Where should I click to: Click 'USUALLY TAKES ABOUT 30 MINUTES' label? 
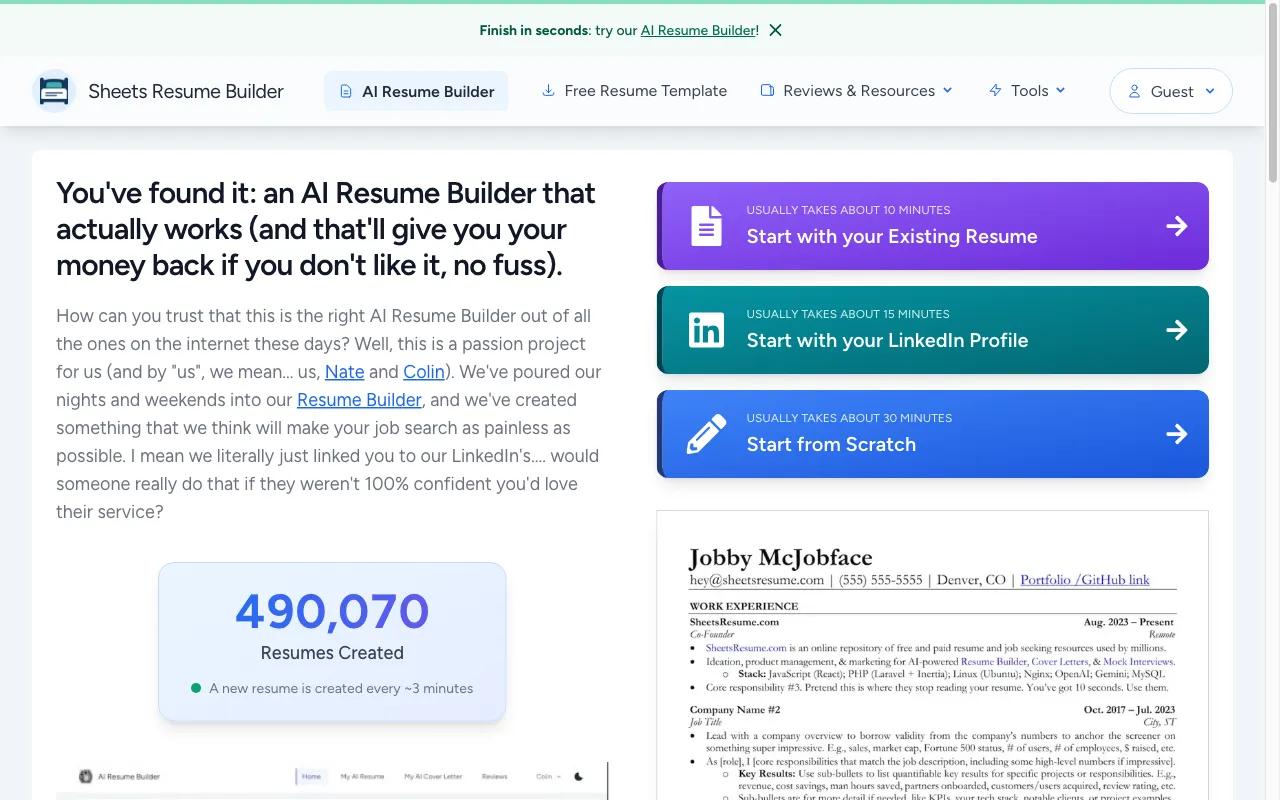pos(849,418)
